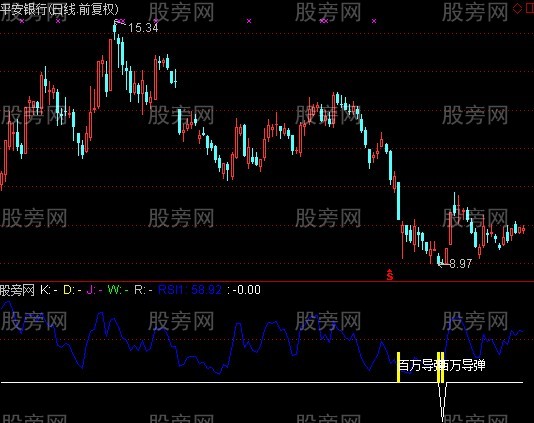Click the red square icon beside the diamond
The height and width of the screenshot is (423, 534).
(x=530, y=9)
